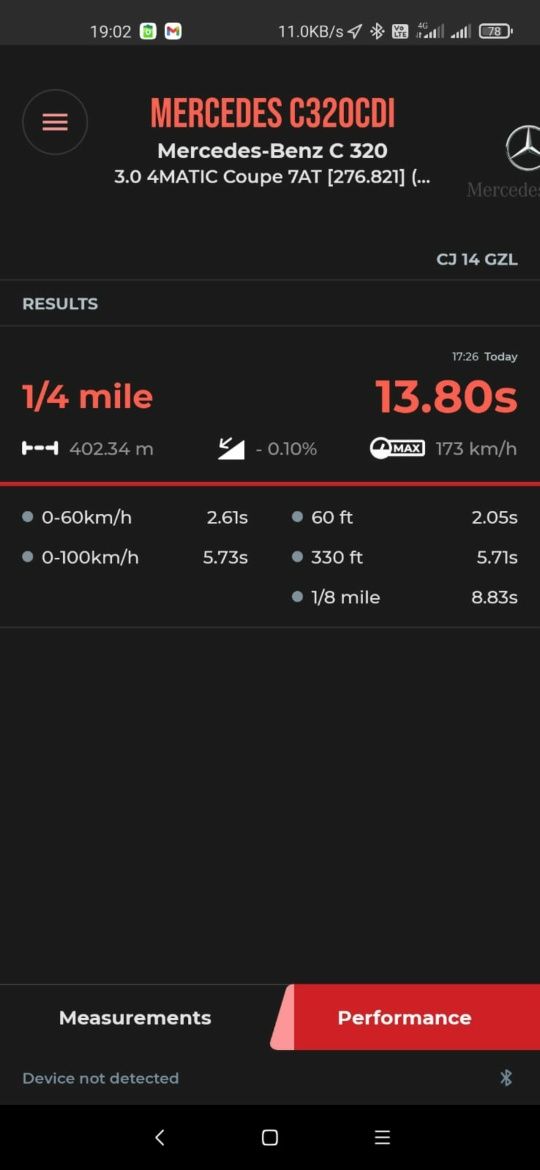Tap the MAX speed gauge icon

398,448
